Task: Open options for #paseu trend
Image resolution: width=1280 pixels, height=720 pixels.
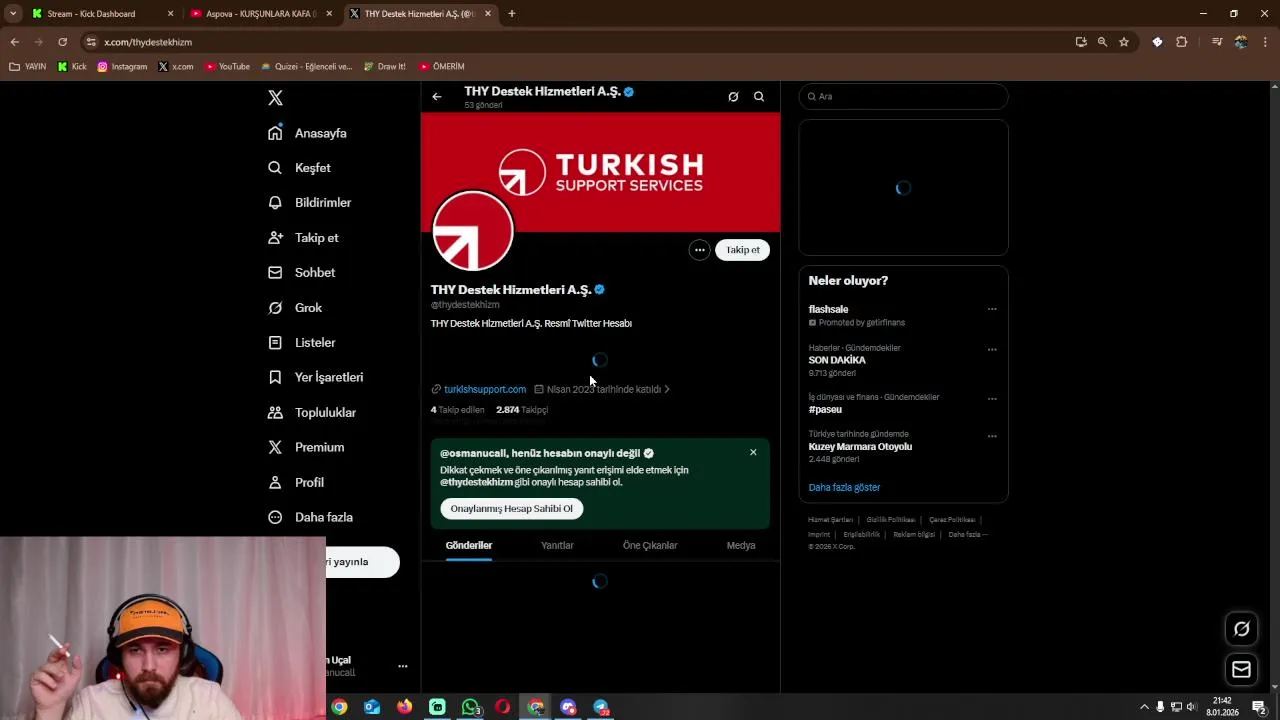Action: (992, 399)
